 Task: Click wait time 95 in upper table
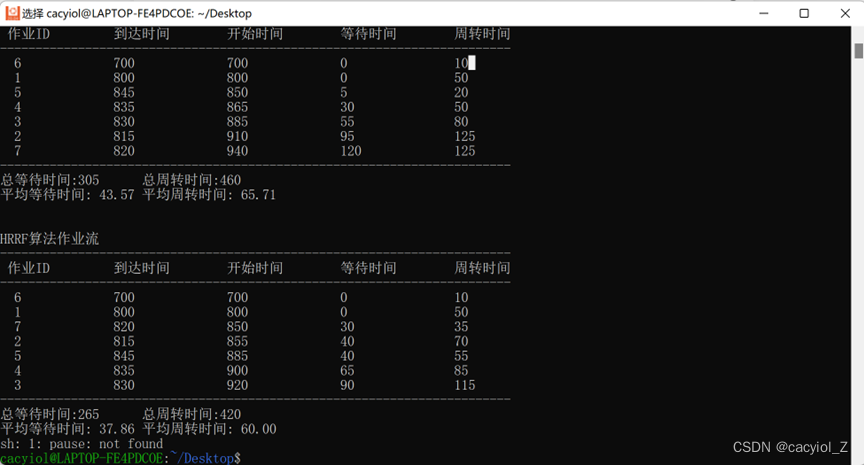click(x=347, y=136)
